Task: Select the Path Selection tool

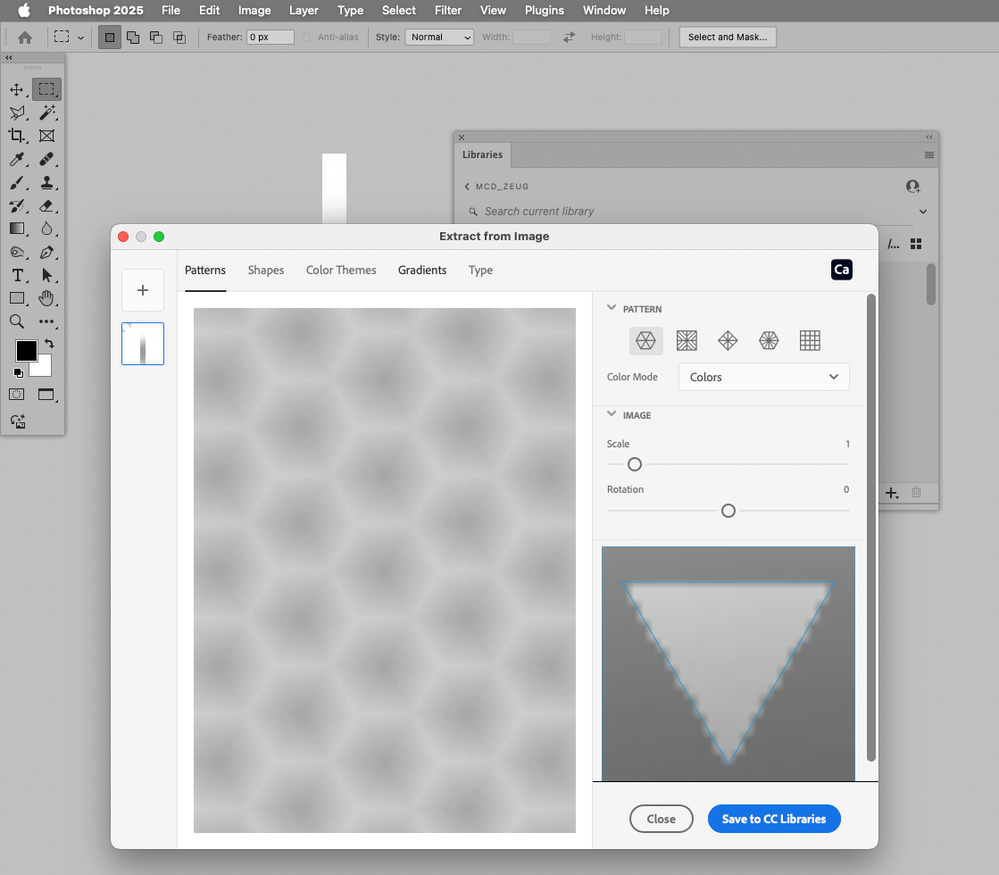Action: click(47, 275)
